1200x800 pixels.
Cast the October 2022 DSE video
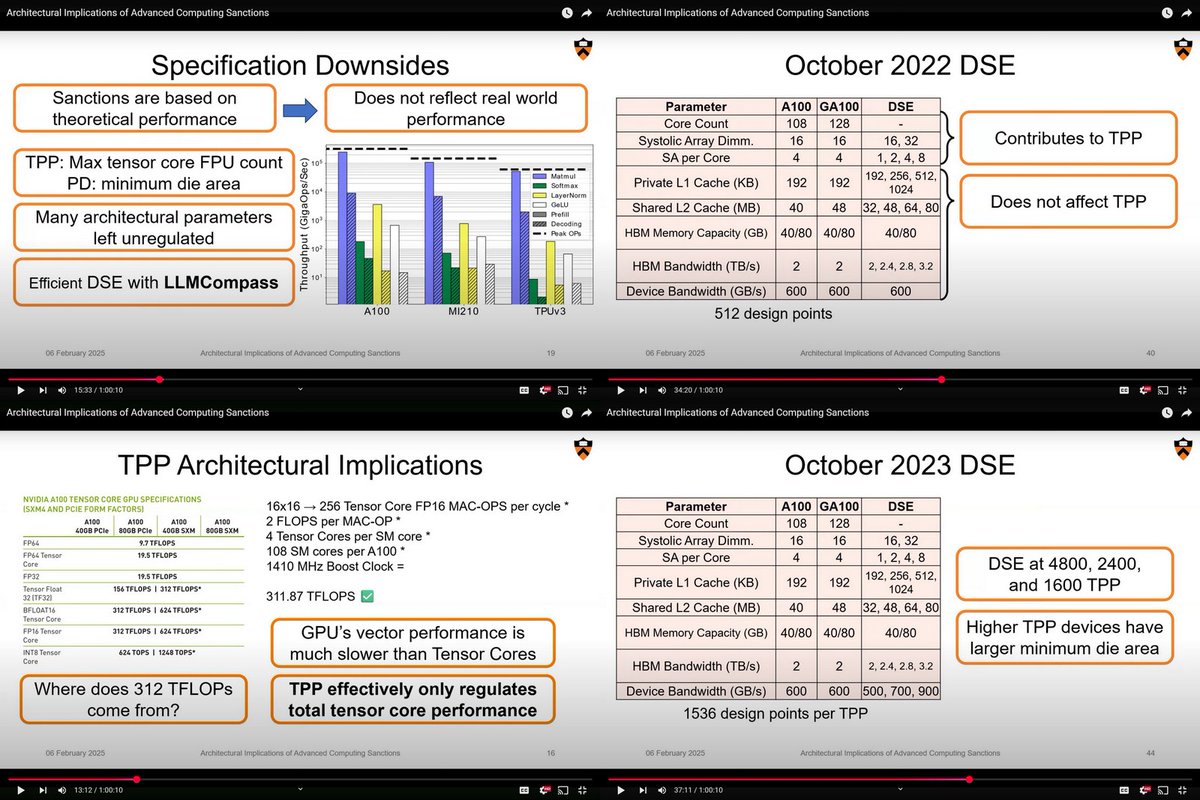click(1163, 390)
